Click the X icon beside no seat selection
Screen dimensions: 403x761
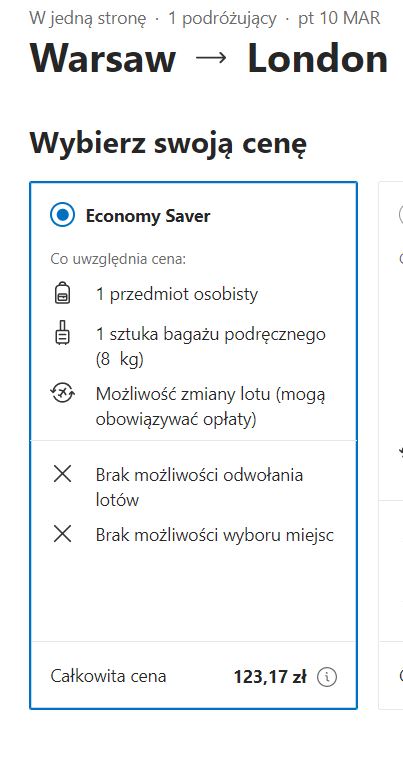tap(63, 535)
